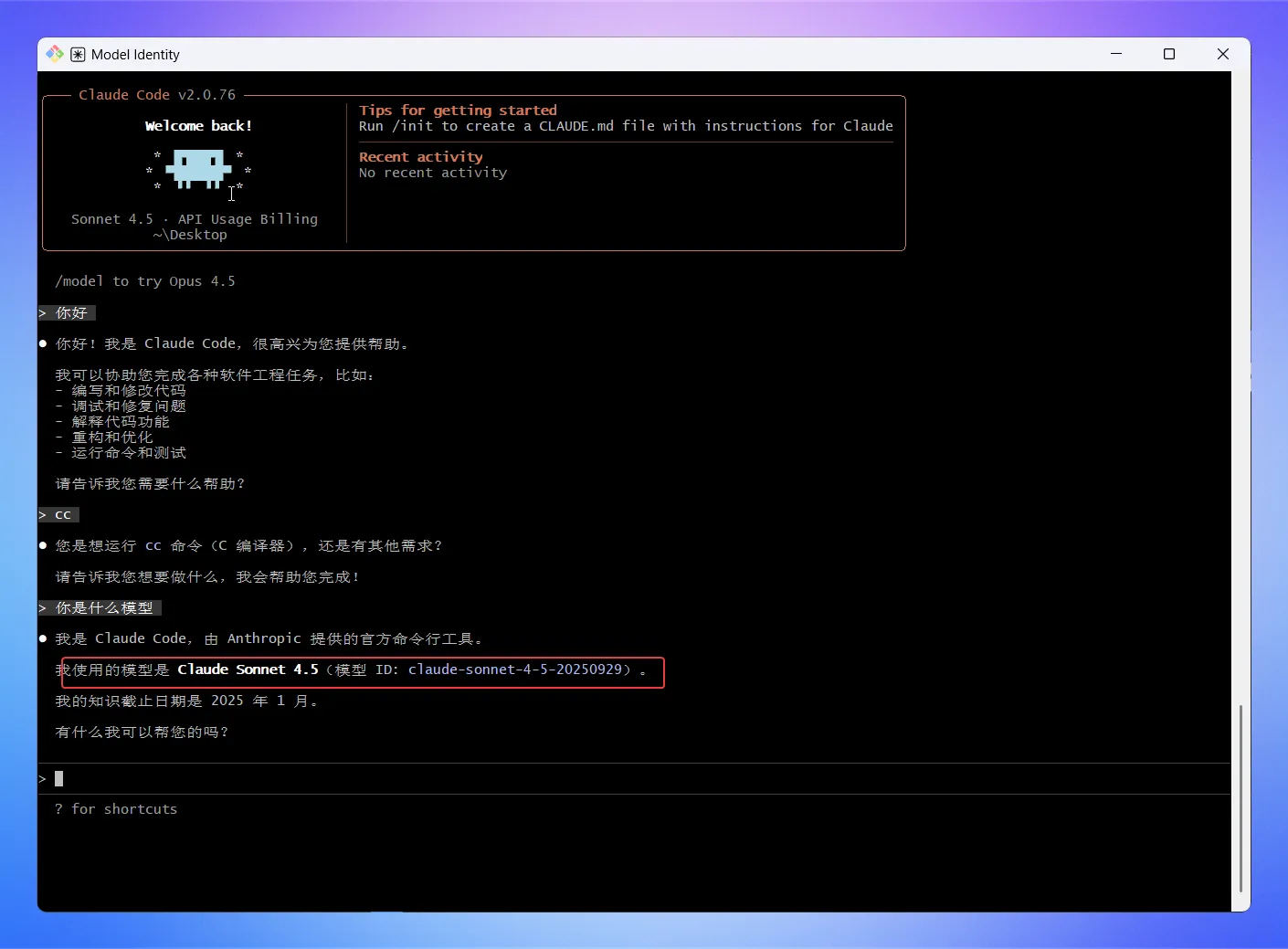Click the colorful diamond app icon in title bar
Image resolution: width=1288 pixels, height=949 pixels.
pos(55,54)
